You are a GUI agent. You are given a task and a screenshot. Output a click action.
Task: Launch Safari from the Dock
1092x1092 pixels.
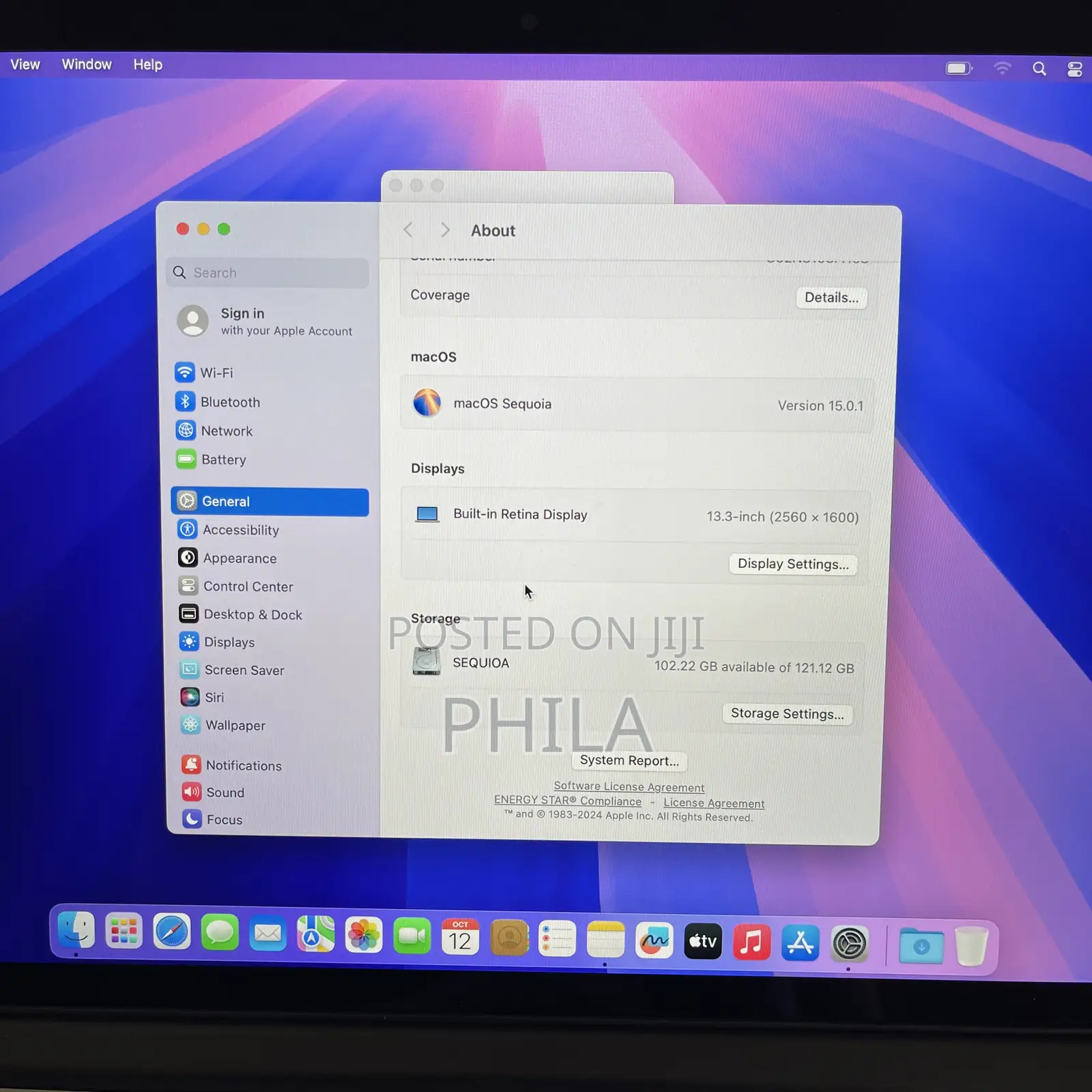171,932
